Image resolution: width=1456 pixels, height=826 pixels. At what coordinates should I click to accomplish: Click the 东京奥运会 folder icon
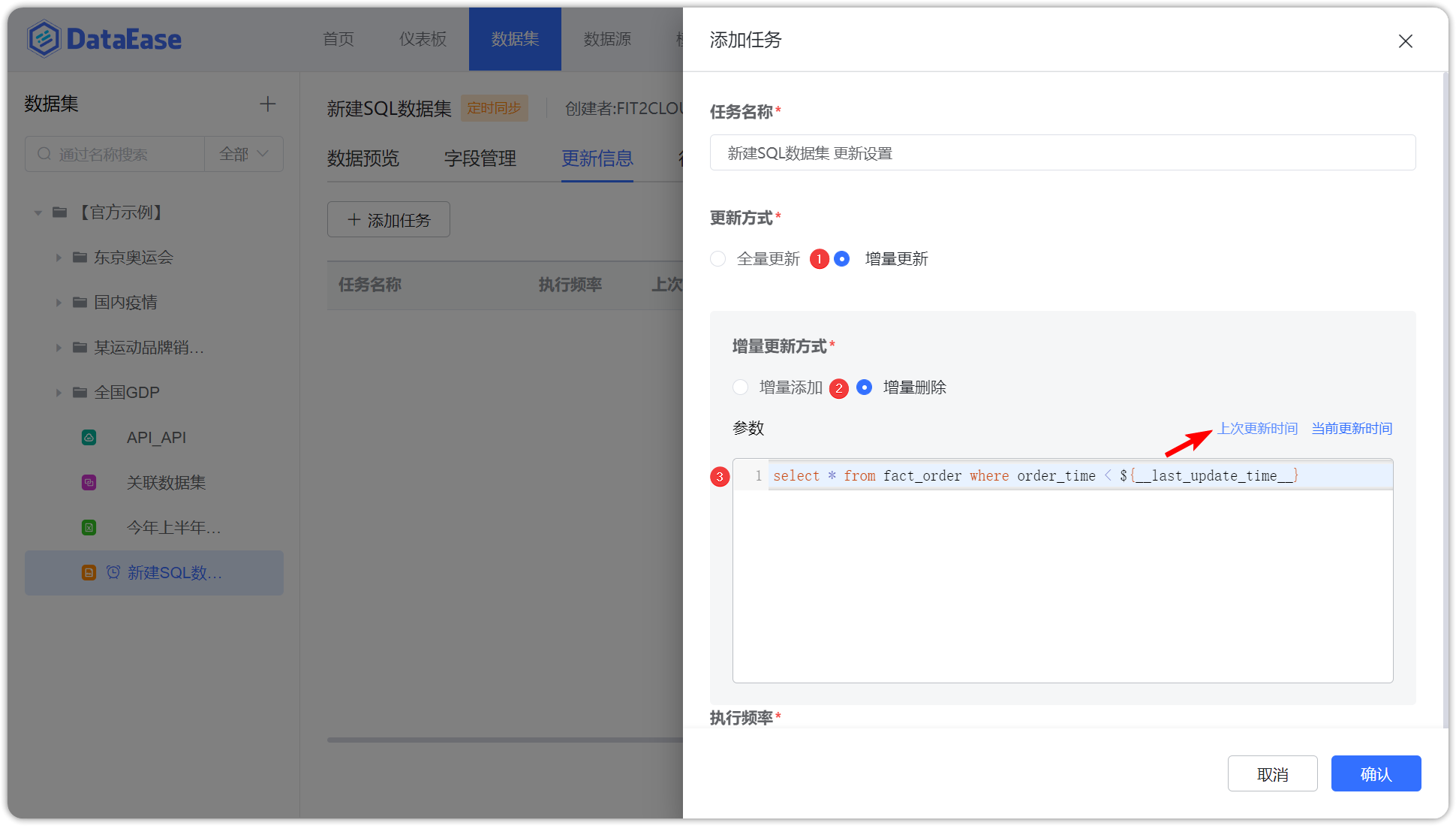tap(80, 258)
